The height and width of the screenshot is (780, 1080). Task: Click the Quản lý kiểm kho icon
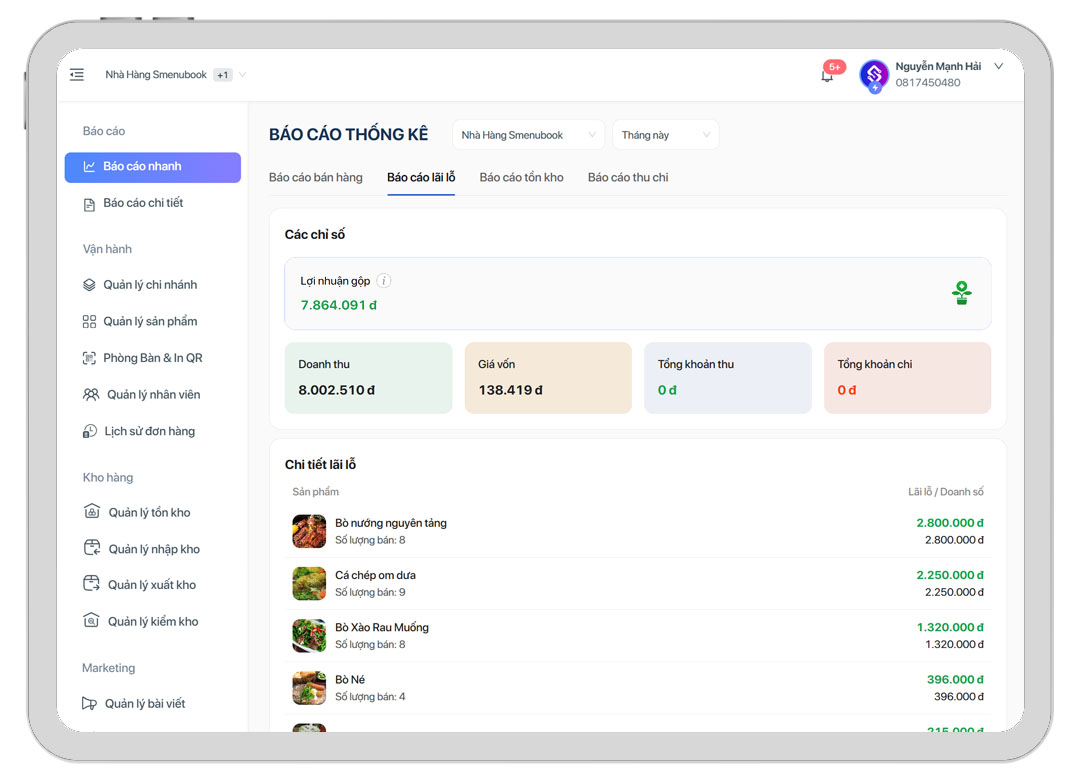(x=92, y=620)
